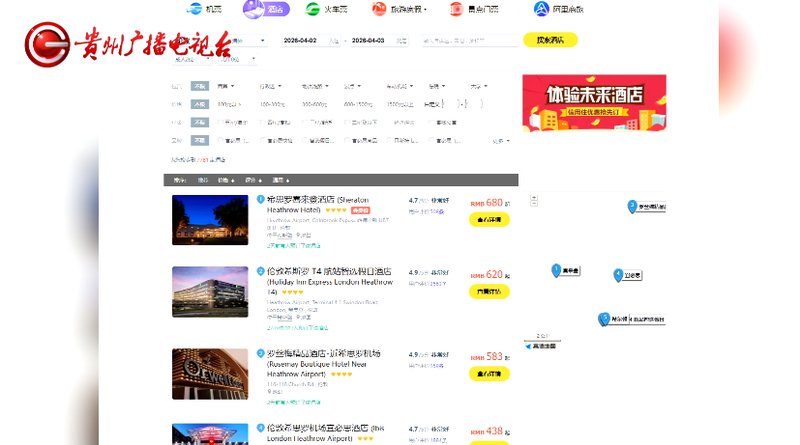This screenshot has width=800, height=445.
Task: Open details button under RMB 620 price
Action: (489, 291)
